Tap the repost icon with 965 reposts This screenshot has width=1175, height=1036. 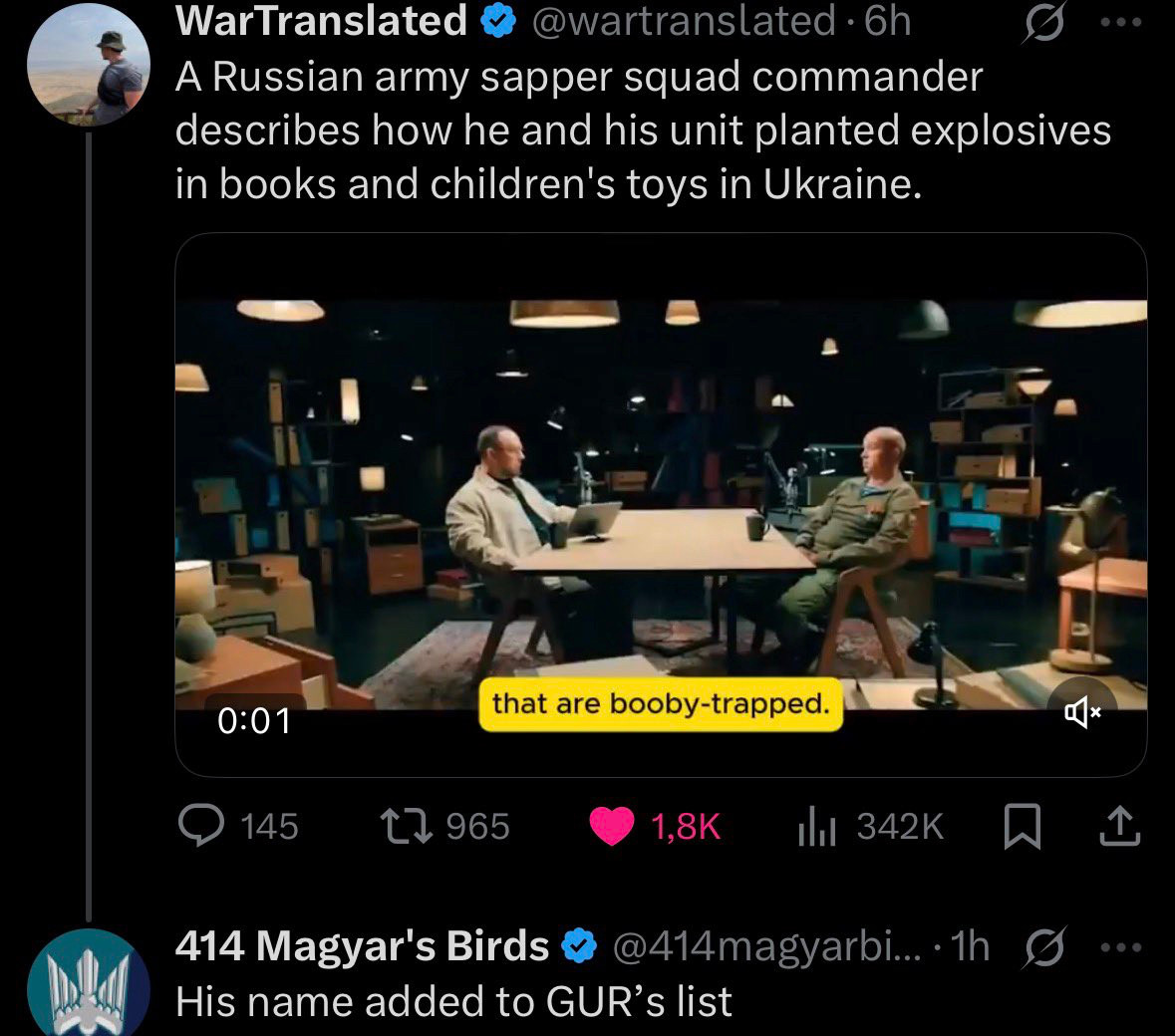click(406, 826)
